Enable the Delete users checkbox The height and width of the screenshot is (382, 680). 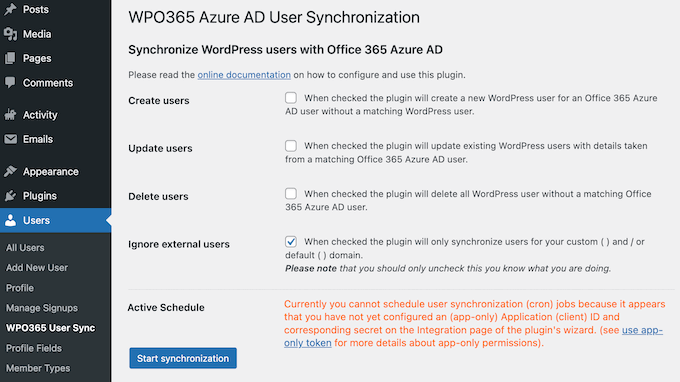(x=291, y=193)
